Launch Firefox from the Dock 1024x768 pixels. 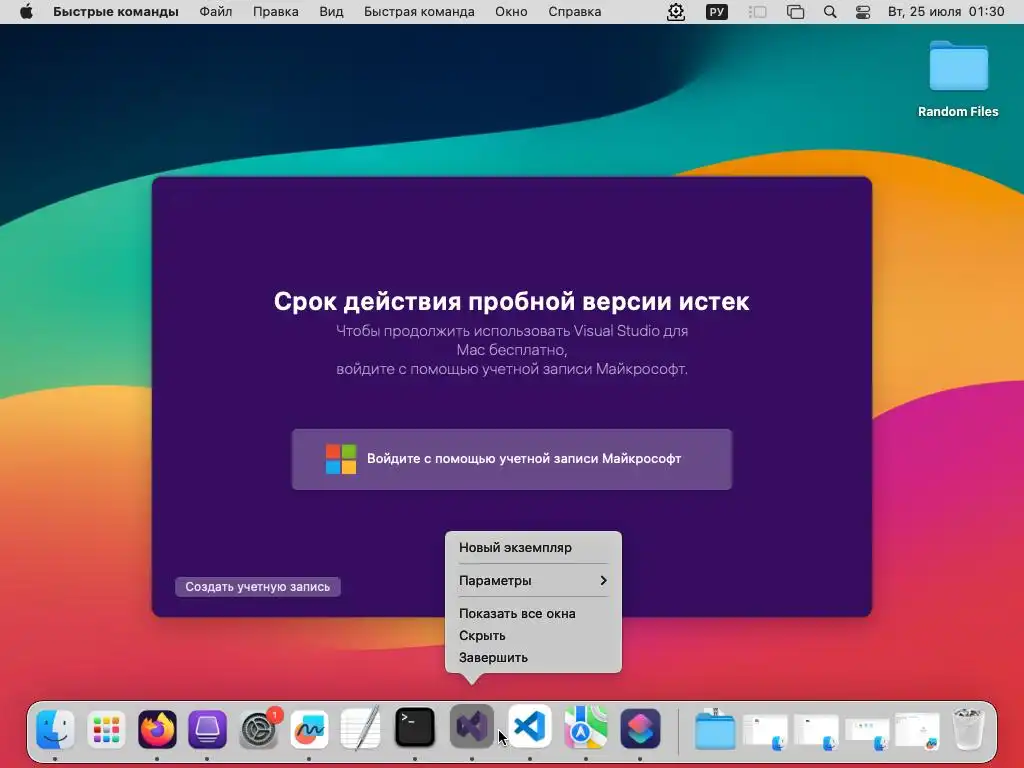pyautogui.click(x=157, y=729)
